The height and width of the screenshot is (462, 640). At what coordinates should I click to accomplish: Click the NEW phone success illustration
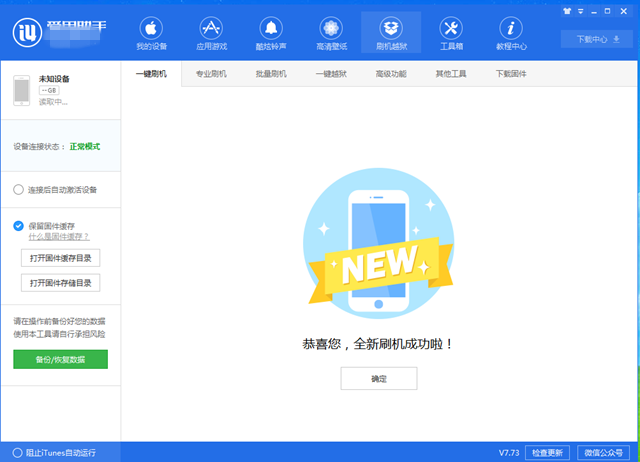[x=379, y=243]
